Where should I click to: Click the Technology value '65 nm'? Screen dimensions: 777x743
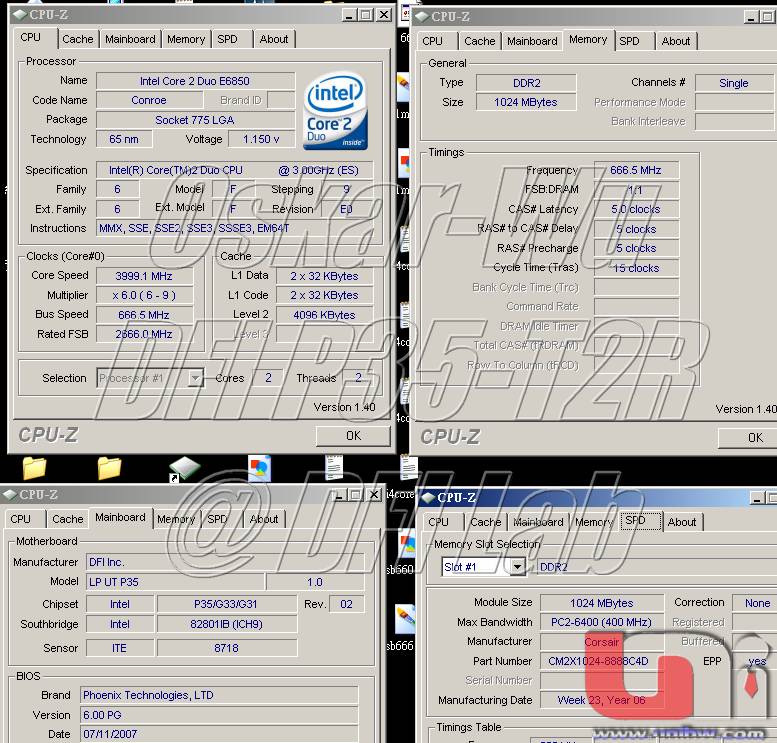(x=124, y=139)
